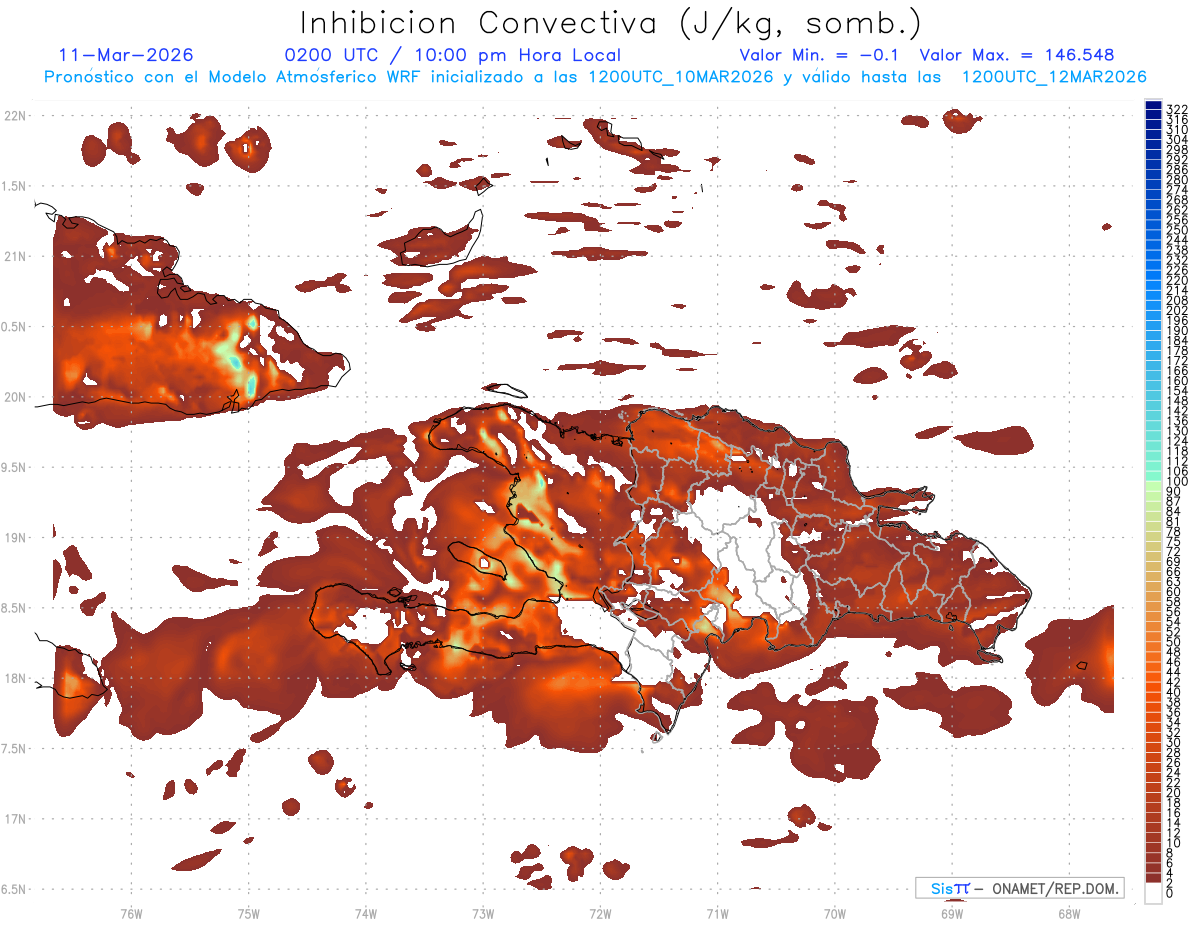The image size is (1200, 927).
Task: Click the '70W' longitude label
Action: click(835, 913)
